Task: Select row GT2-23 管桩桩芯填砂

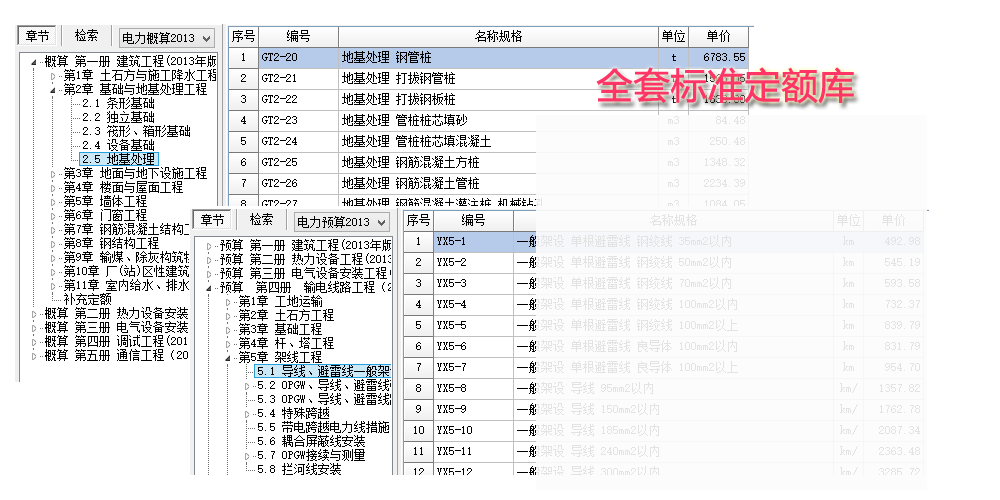Action: [x=488, y=121]
